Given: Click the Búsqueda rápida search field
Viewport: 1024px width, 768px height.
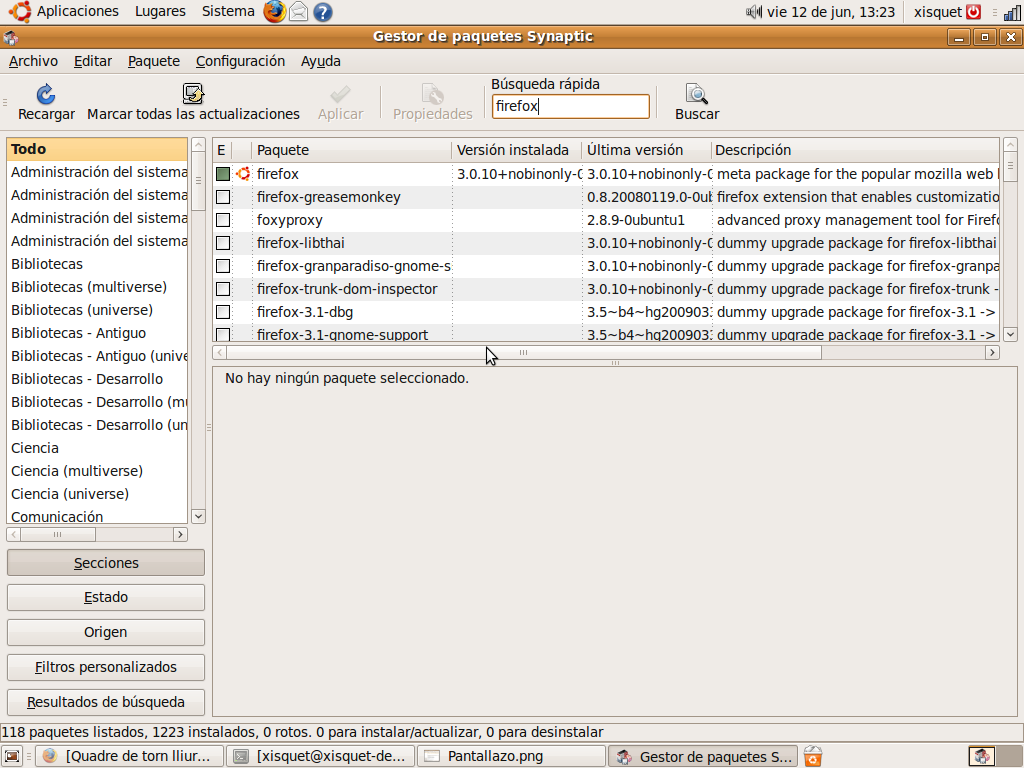Looking at the screenshot, I should [570, 106].
